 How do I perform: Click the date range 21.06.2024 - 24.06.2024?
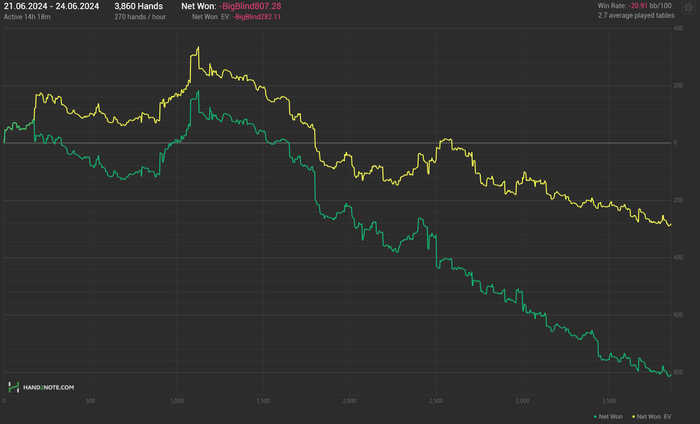(x=51, y=6)
